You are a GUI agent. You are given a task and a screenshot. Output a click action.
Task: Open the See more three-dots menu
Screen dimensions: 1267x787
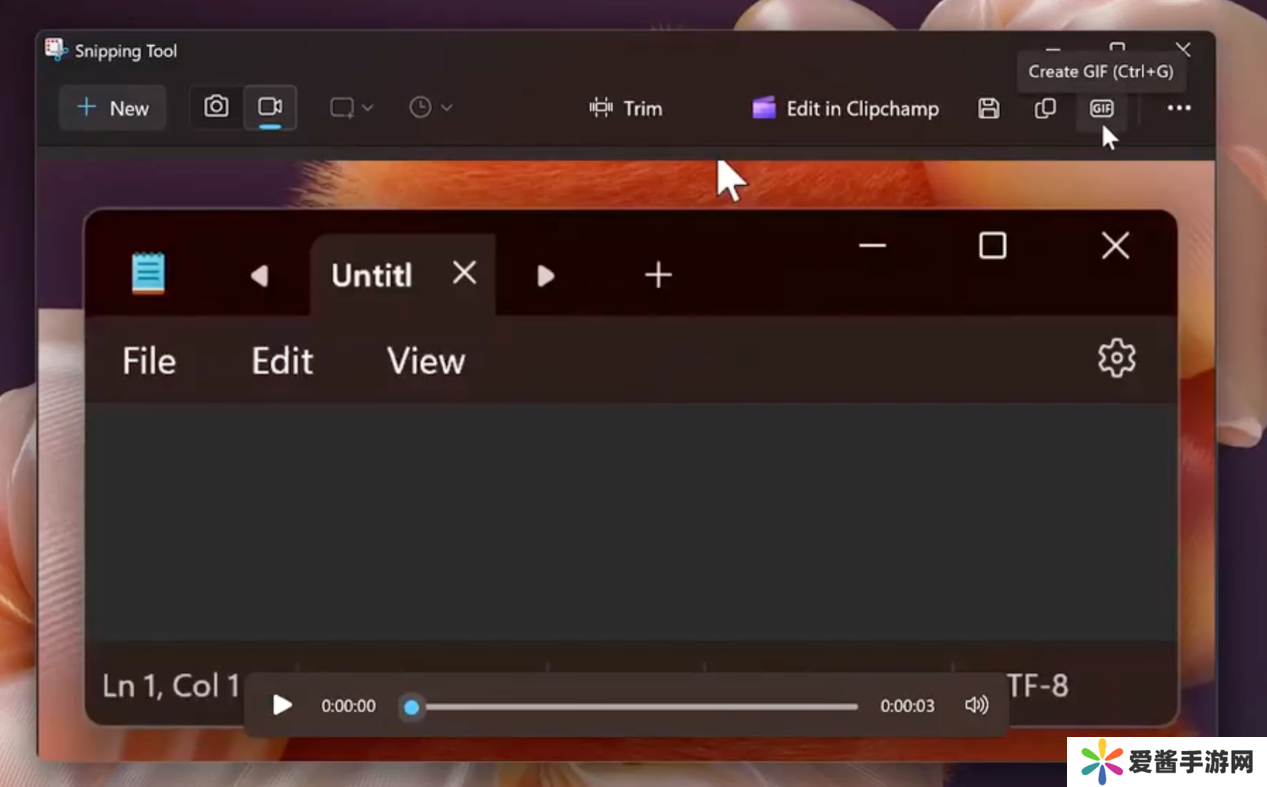tap(1179, 108)
